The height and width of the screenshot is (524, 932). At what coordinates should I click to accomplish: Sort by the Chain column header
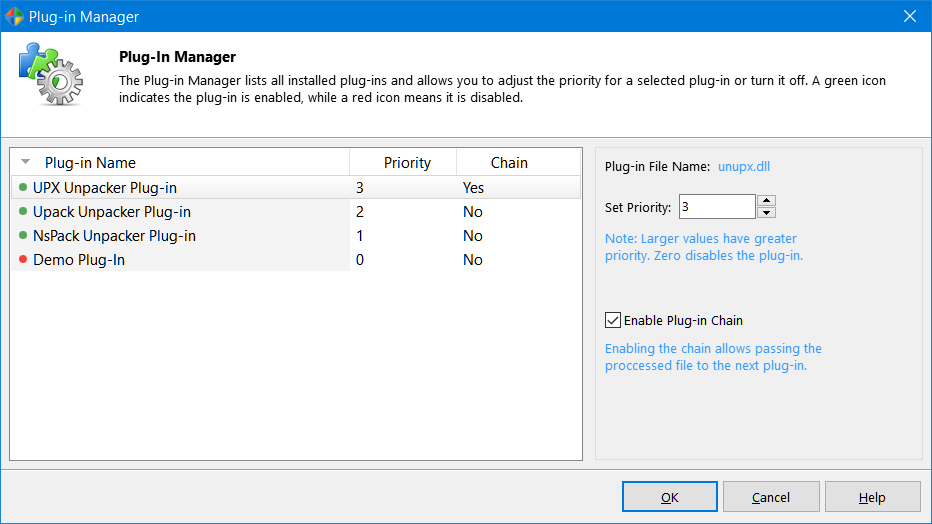point(518,162)
